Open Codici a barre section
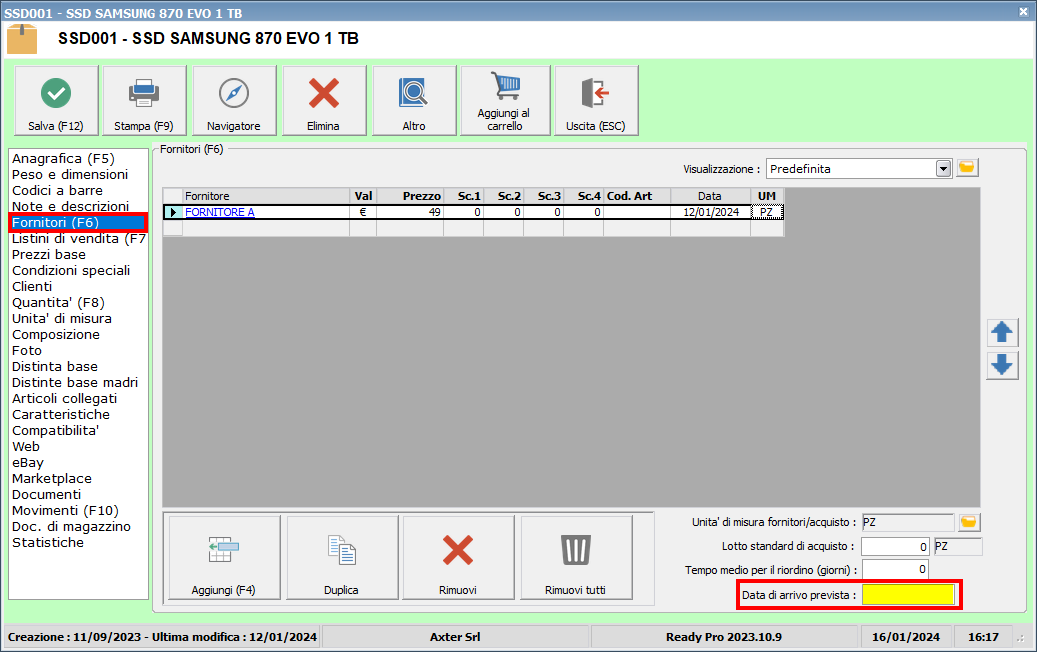 tap(58, 190)
